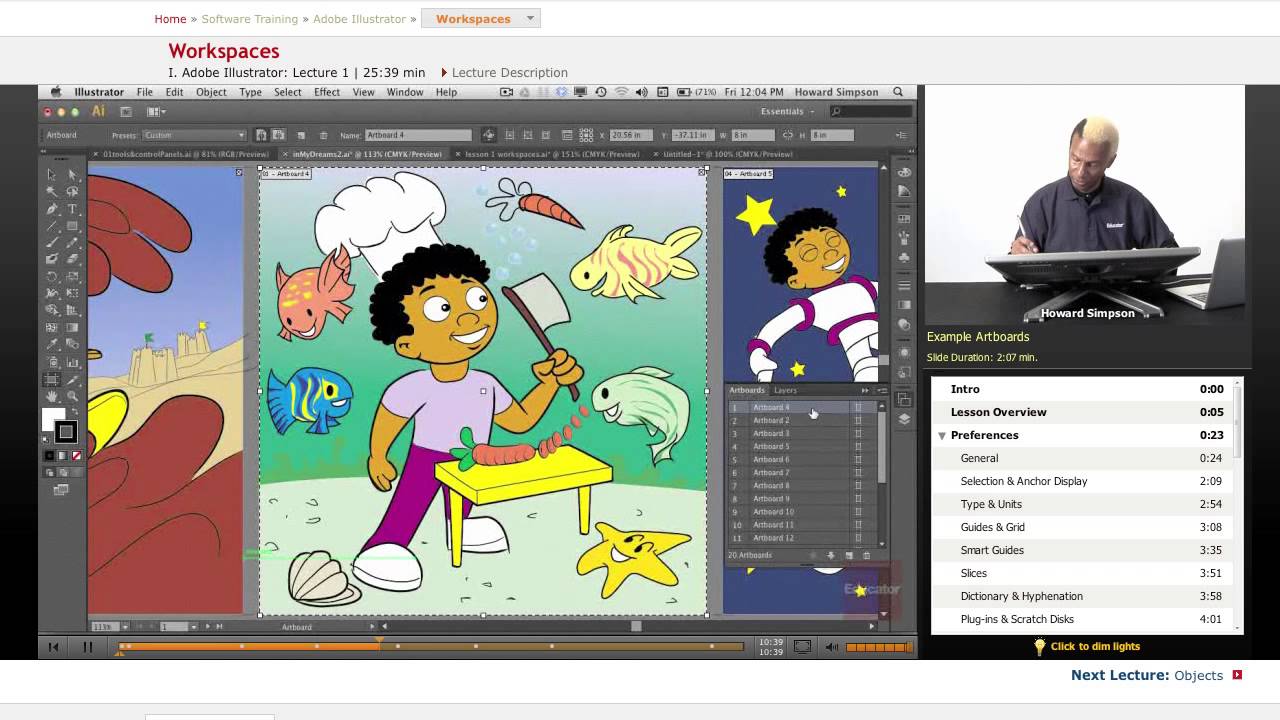Jump to Lesson Overview section

[x=998, y=412]
